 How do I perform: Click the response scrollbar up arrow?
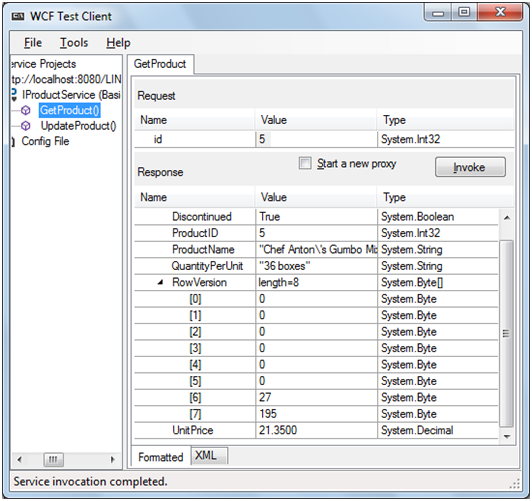tap(507, 218)
